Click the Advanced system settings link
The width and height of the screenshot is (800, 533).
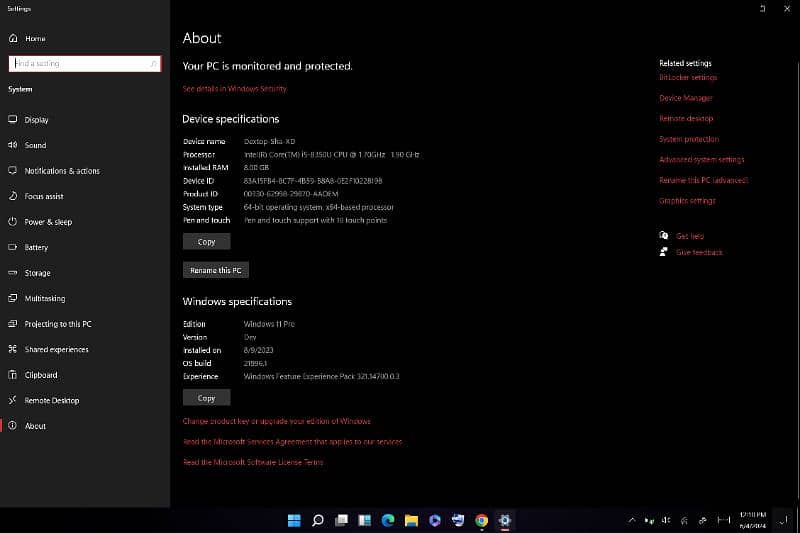[701, 160]
